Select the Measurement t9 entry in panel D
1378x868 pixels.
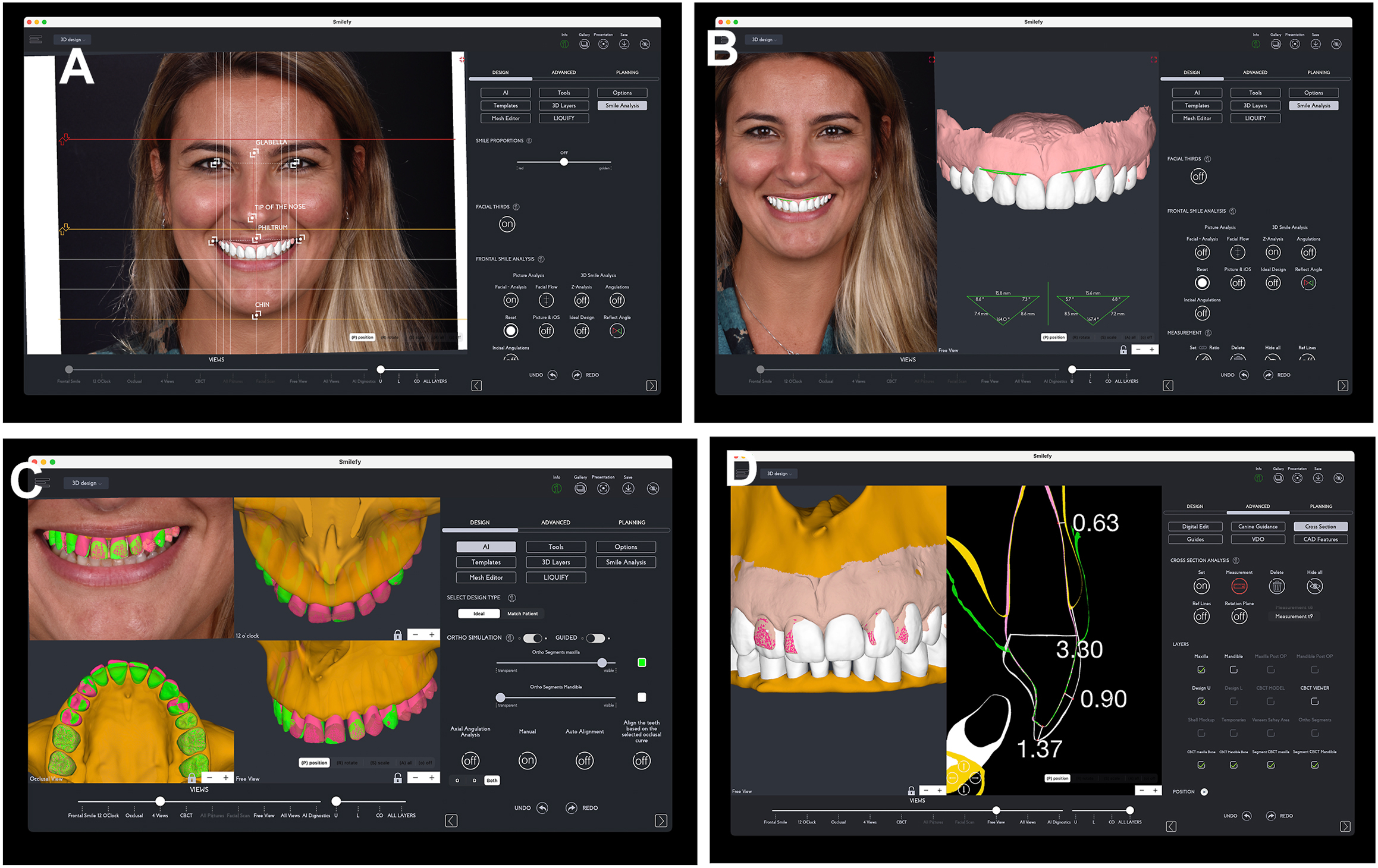1294,617
